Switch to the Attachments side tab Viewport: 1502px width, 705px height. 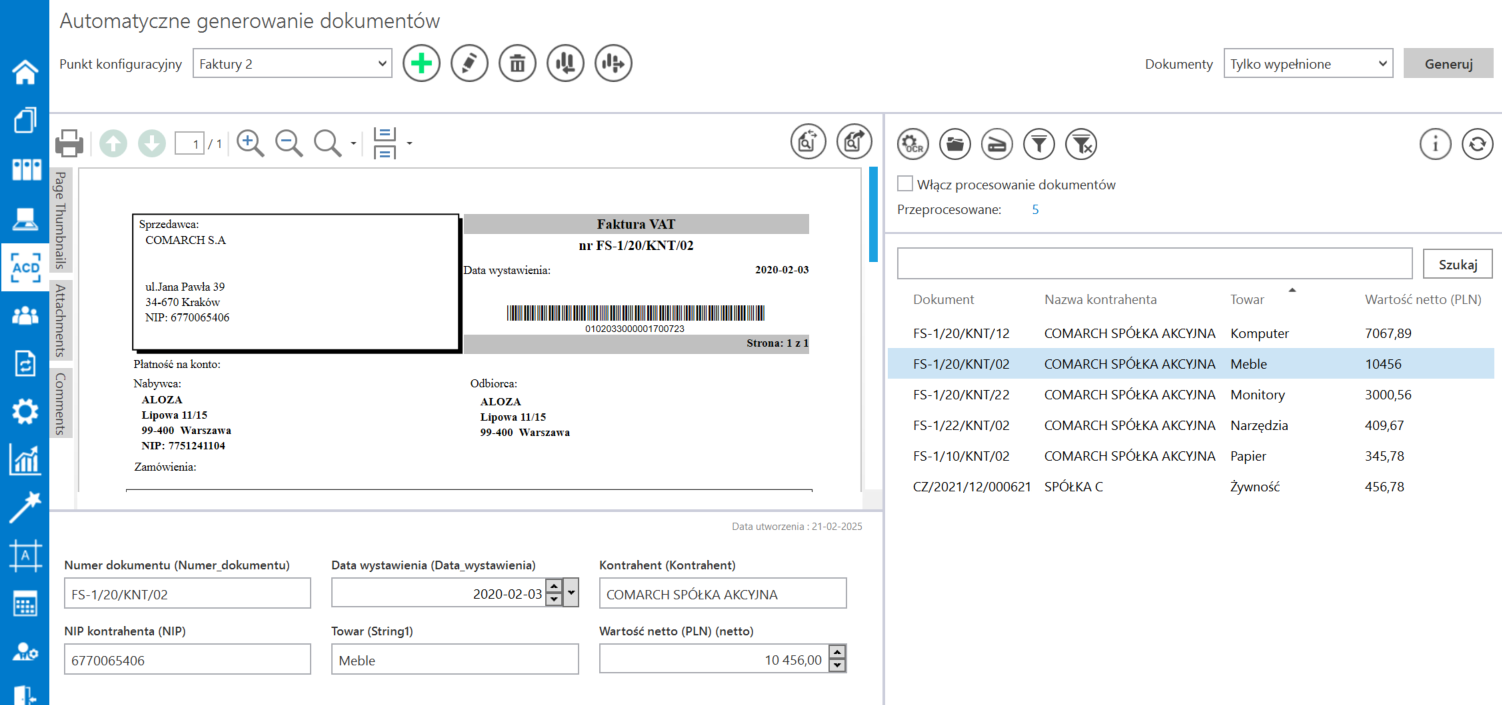point(61,320)
